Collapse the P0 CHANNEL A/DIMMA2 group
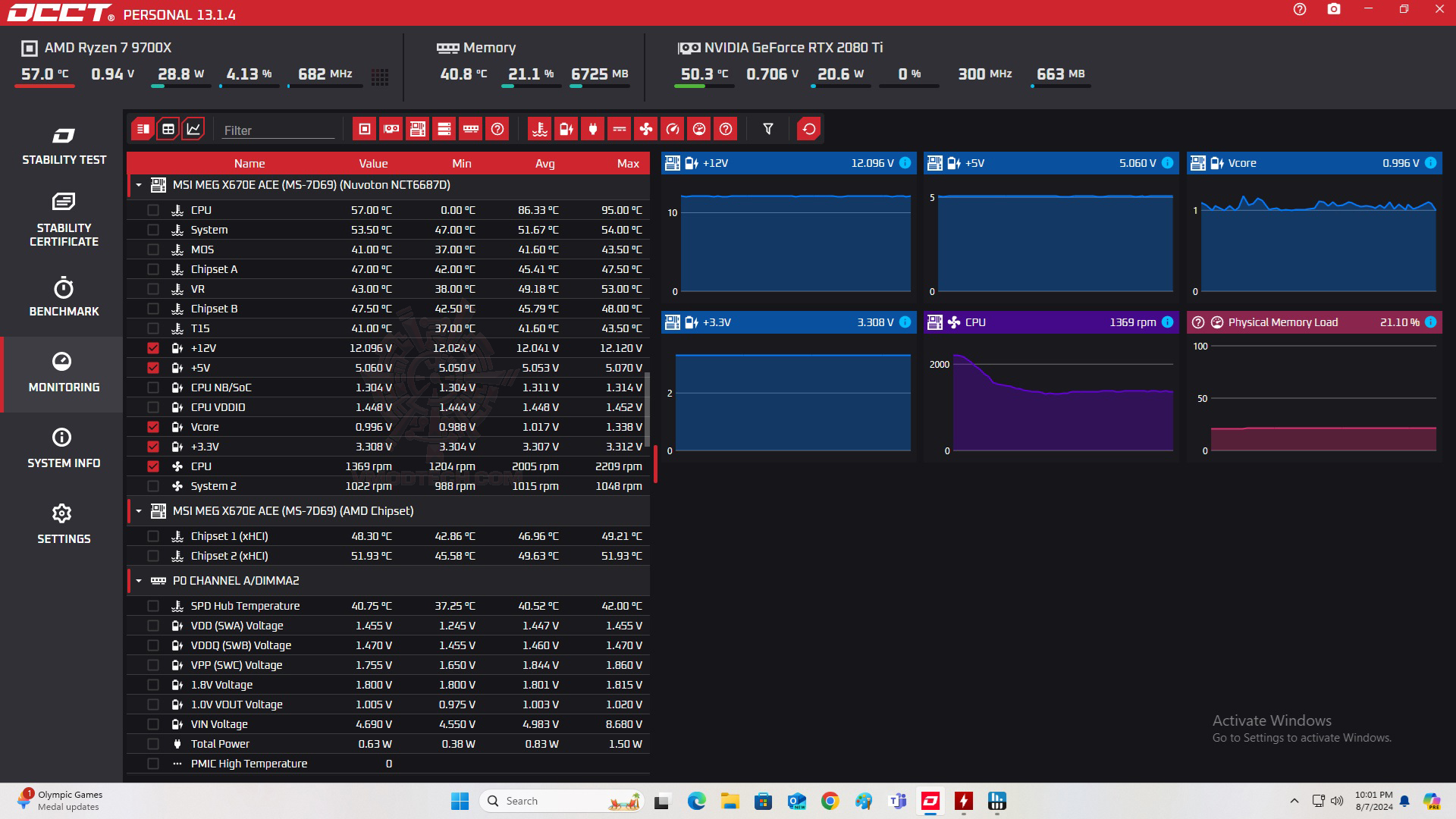 click(139, 581)
